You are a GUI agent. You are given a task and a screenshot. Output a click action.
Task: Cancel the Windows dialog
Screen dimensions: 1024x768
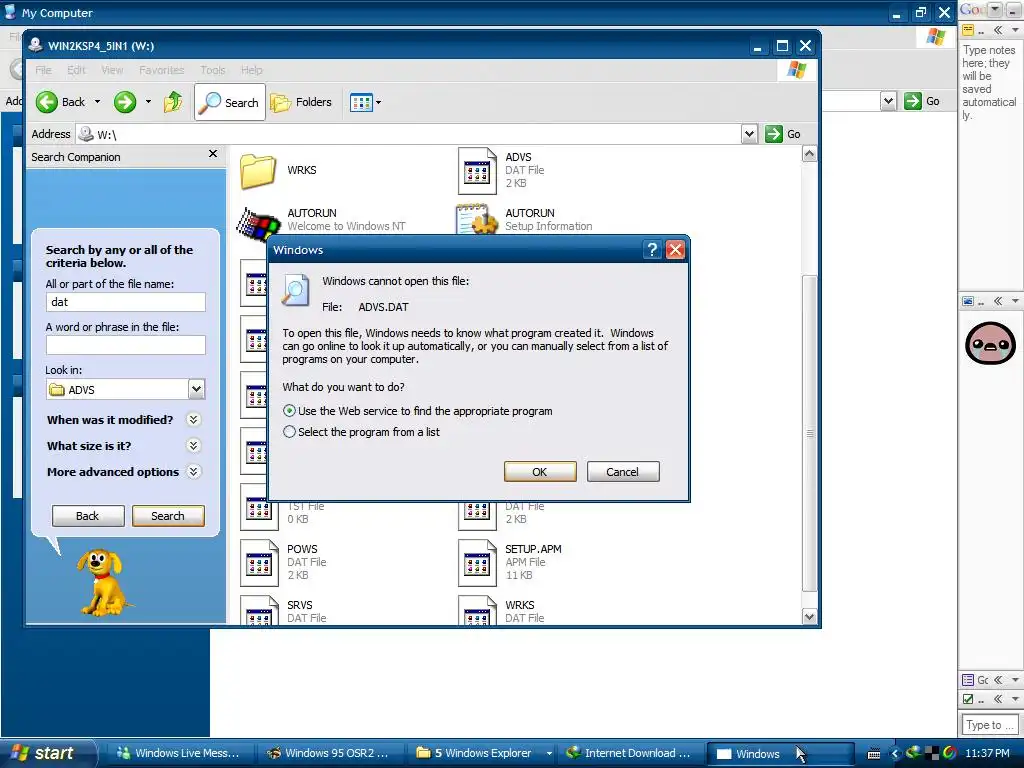point(623,472)
